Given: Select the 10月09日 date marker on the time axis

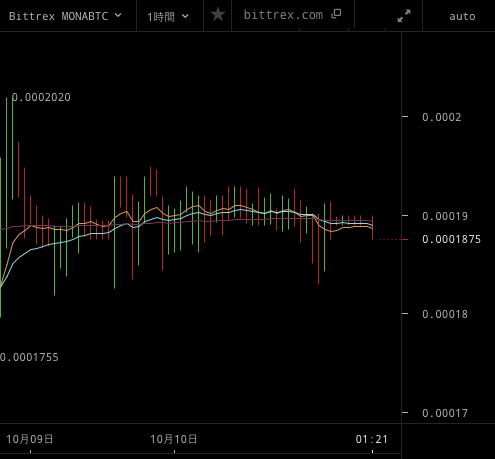Looking at the screenshot, I should tap(30, 439).
